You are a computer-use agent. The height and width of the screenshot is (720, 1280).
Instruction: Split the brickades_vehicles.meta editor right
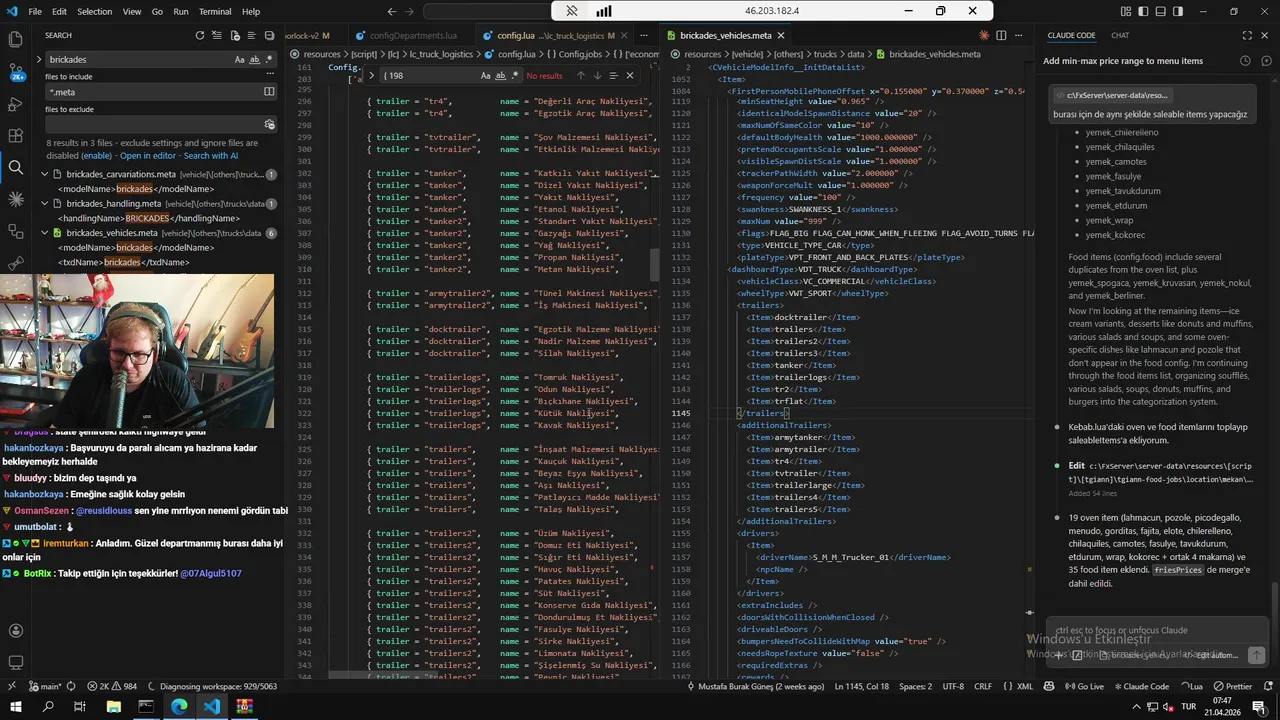coord(1001,35)
